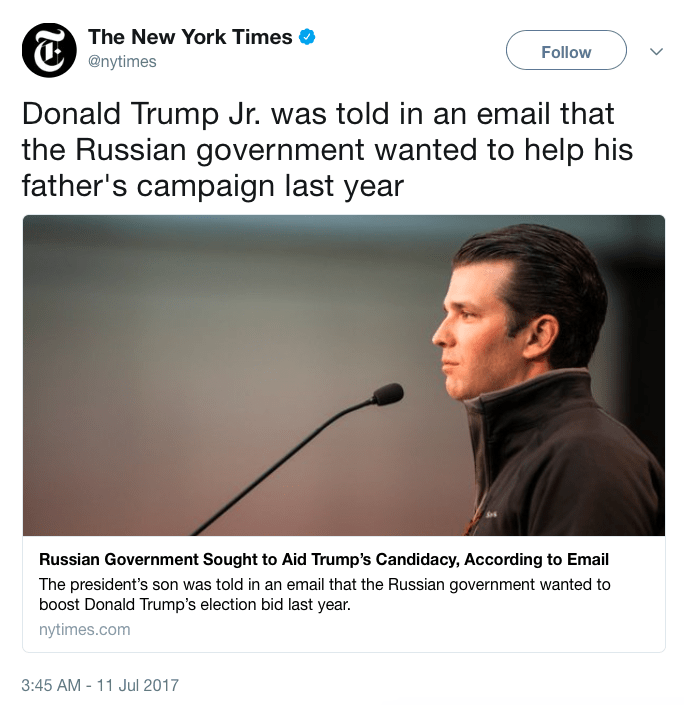Click the blue verified badge
684x705 pixels.
pyautogui.click(x=308, y=38)
